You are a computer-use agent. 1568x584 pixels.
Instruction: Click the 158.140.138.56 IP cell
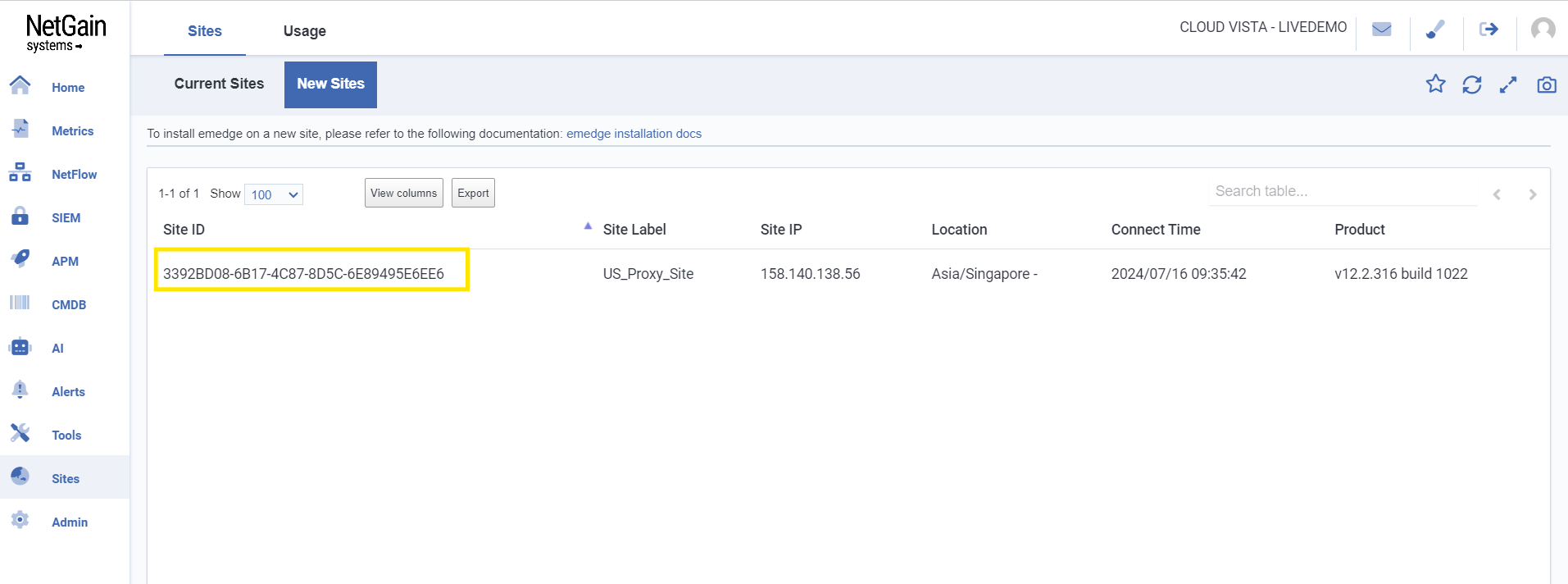click(811, 274)
